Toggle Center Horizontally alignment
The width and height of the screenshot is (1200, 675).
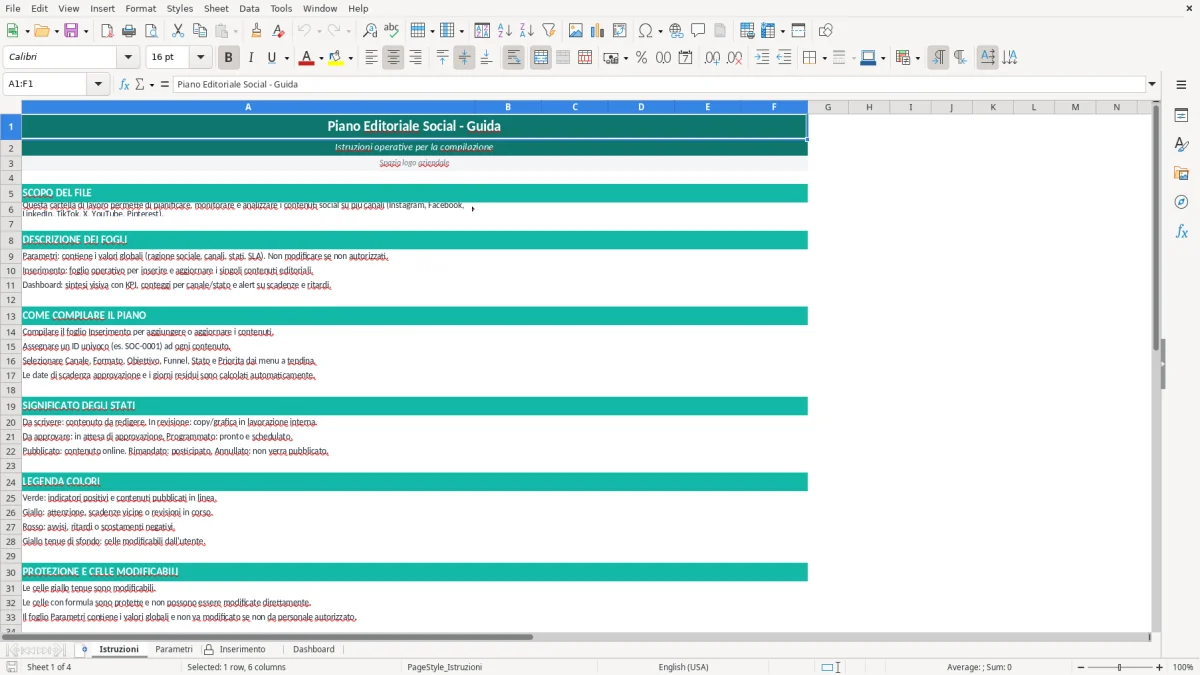pos(393,58)
